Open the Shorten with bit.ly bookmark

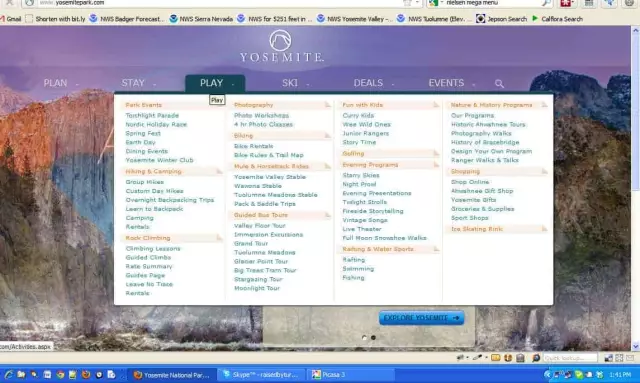tap(55, 19)
